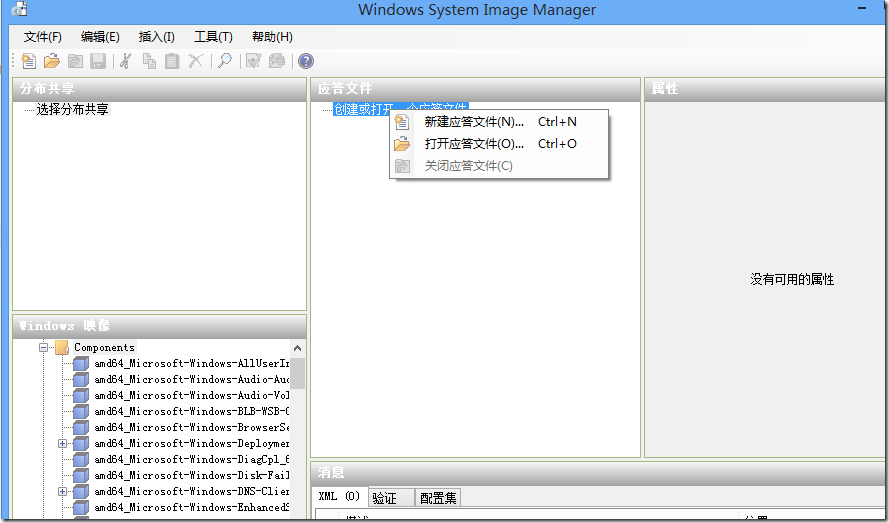889x523 pixels.
Task: Click the cube icon beside amd64_Microsoft-Windows-AllUserIn
Action: coord(81,363)
